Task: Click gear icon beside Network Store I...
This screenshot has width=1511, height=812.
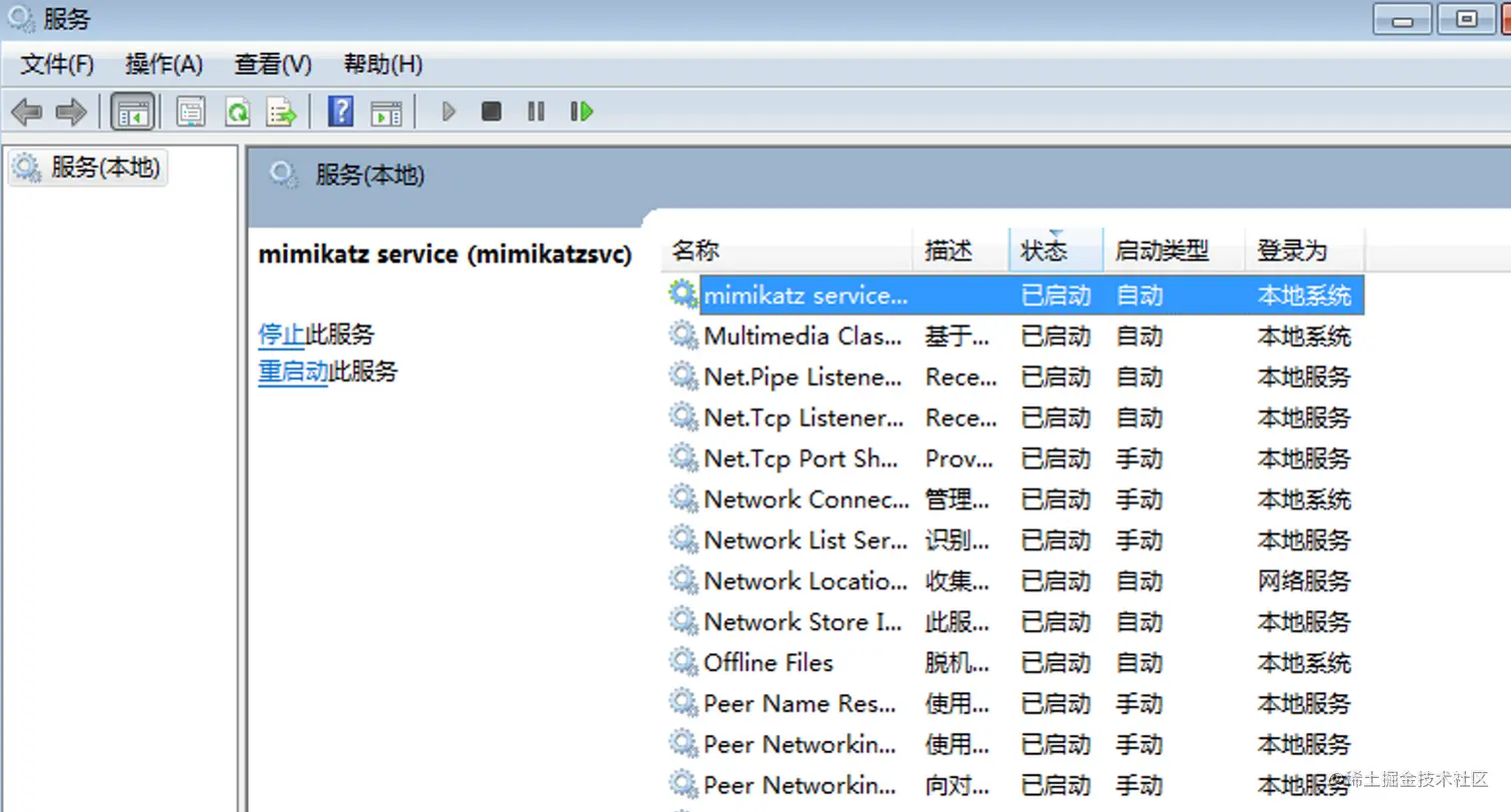Action: [x=683, y=621]
